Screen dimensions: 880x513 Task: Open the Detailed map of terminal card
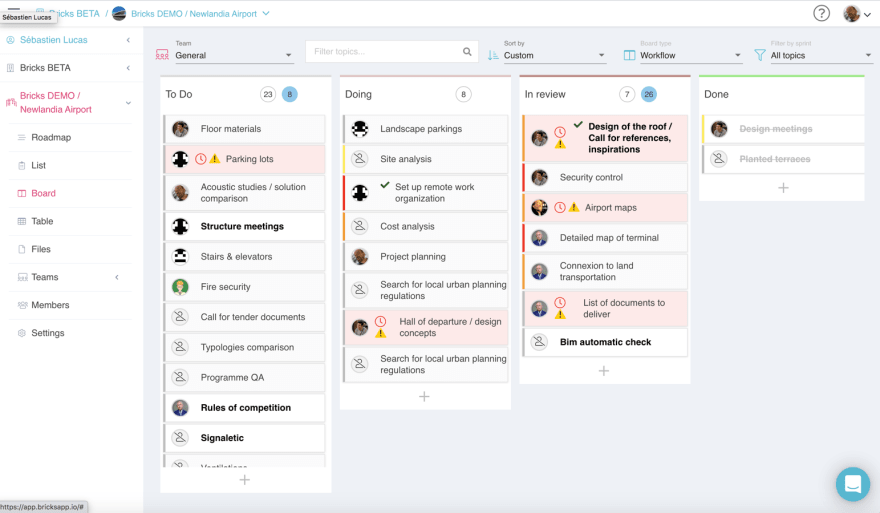(x=605, y=237)
